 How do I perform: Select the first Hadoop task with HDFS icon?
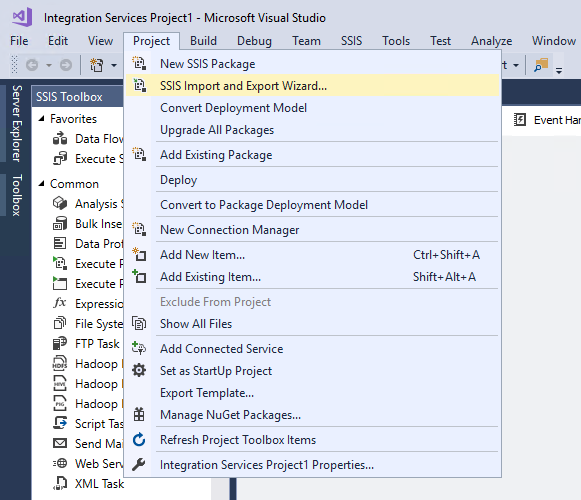[x=87, y=364]
